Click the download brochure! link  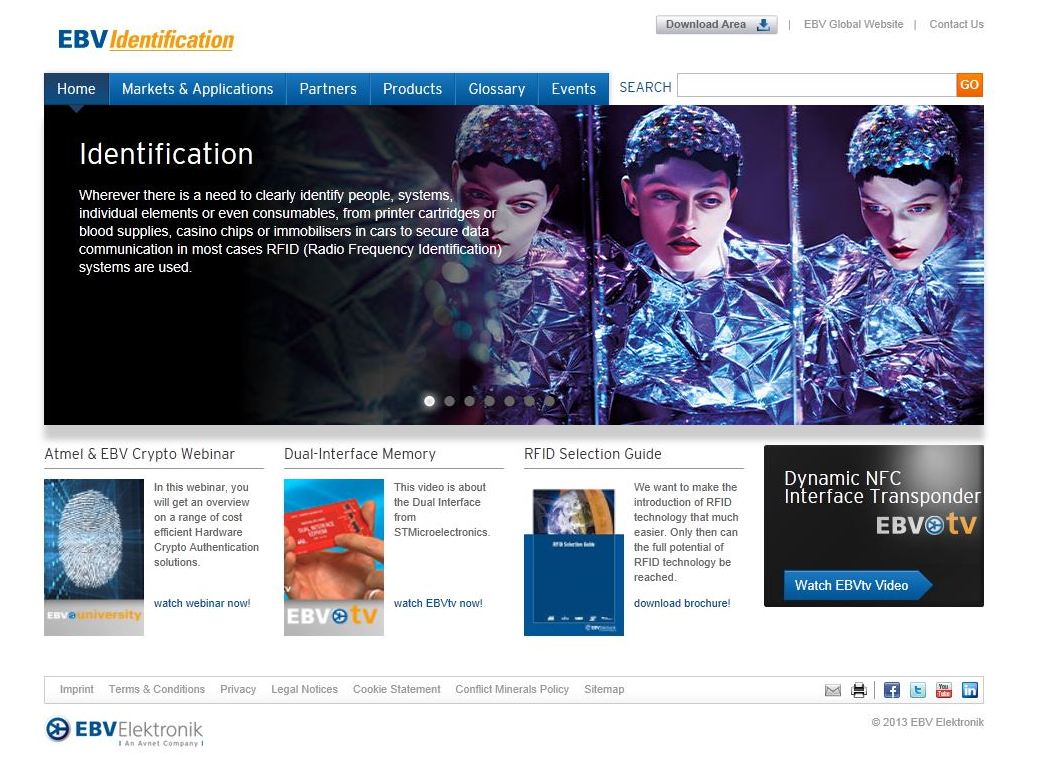[x=682, y=603]
